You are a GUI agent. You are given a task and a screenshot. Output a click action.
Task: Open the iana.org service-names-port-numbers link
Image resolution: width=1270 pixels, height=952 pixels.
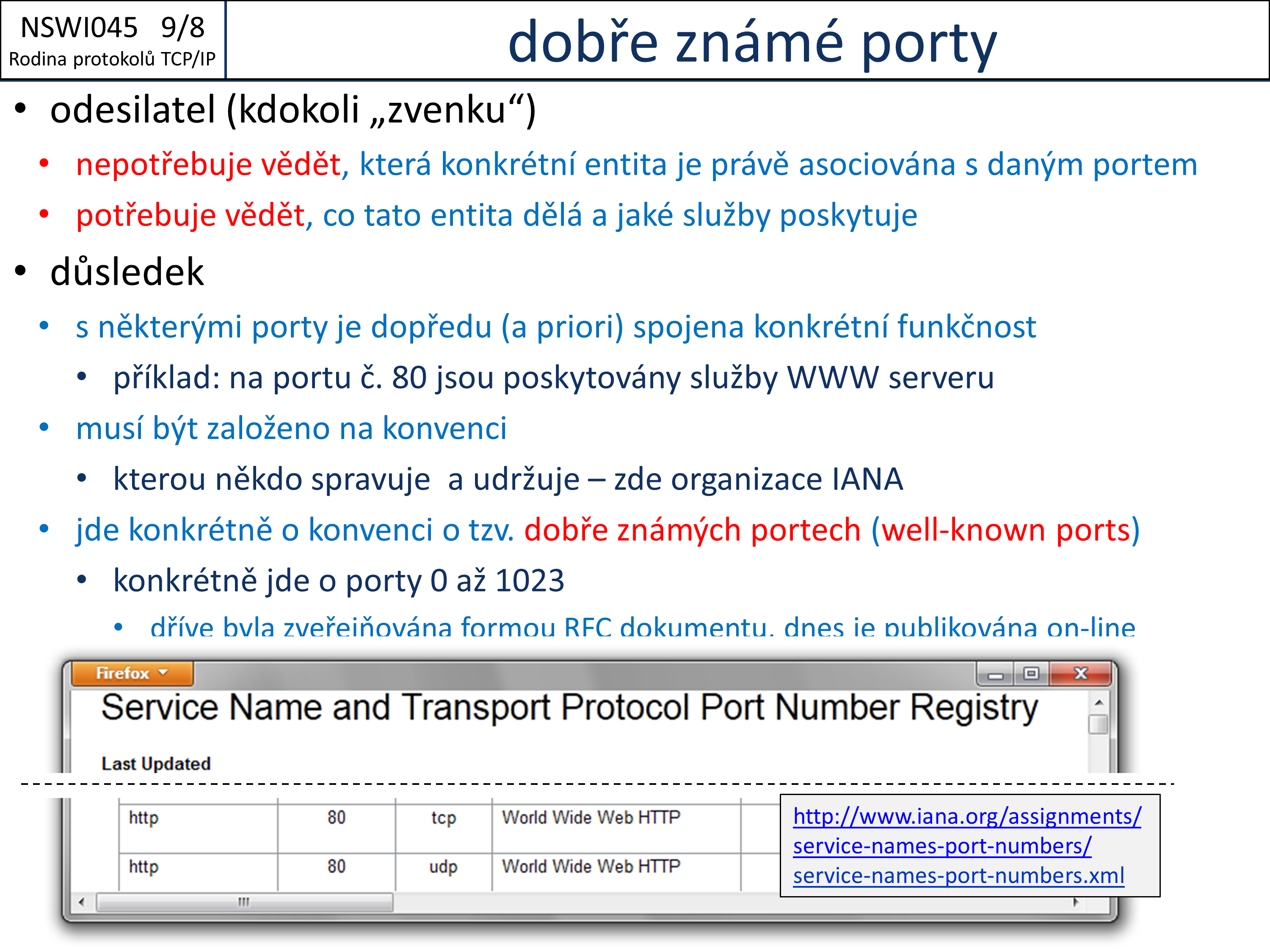(967, 846)
